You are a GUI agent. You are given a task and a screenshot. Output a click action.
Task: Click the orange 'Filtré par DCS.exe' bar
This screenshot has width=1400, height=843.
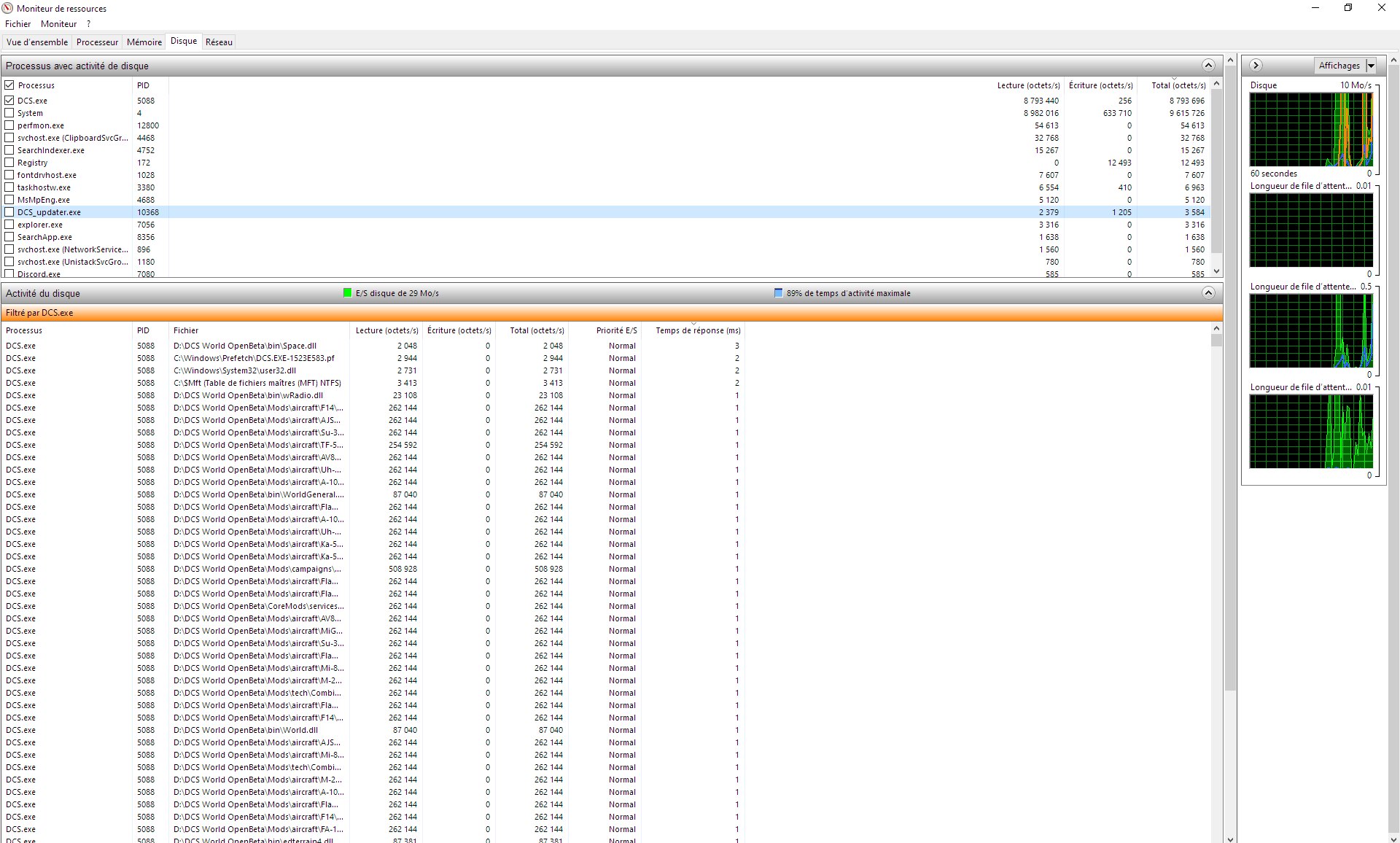pyautogui.click(x=612, y=313)
